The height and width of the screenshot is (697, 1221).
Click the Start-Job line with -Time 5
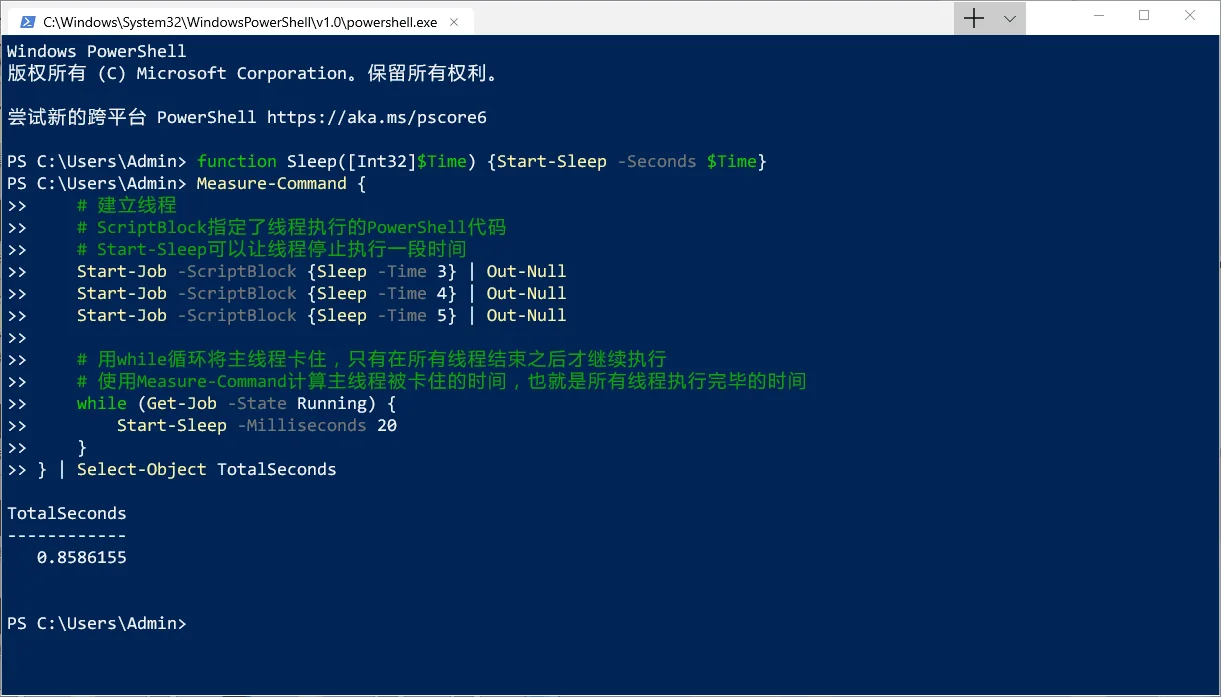(320, 315)
